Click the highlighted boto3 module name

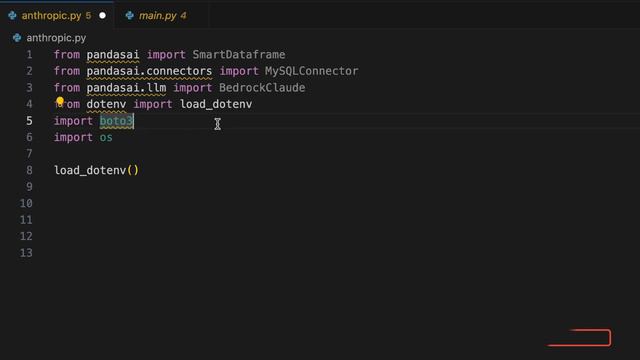[116, 121]
